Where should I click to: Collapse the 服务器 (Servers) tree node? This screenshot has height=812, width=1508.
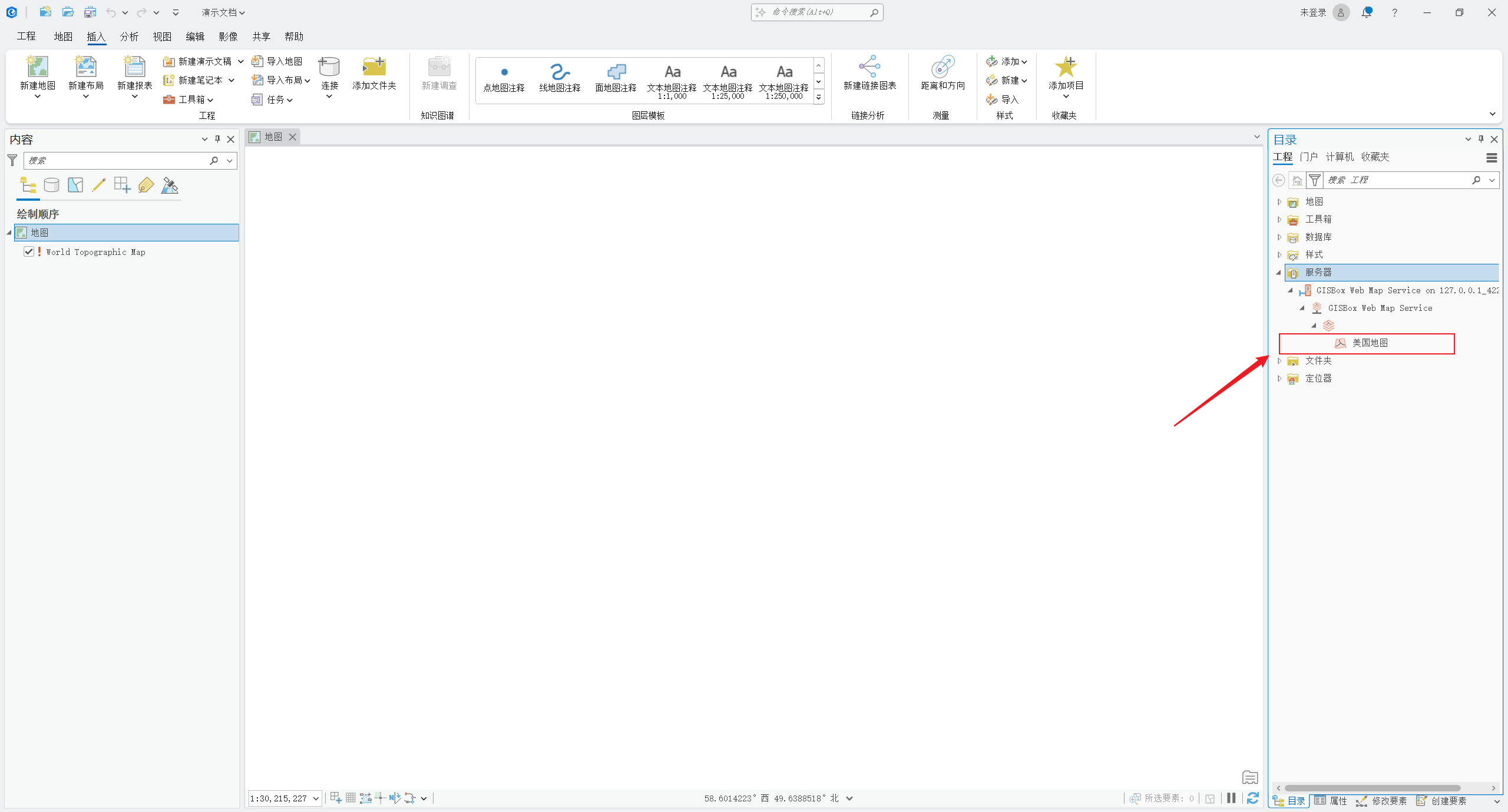(x=1279, y=273)
